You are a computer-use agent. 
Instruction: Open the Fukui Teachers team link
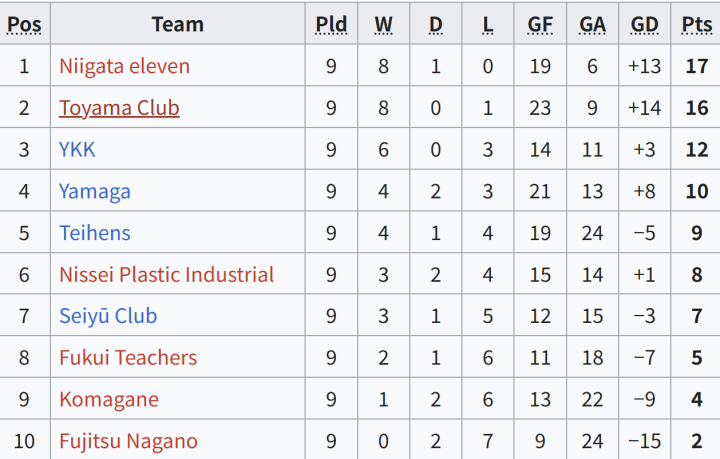[x=128, y=358]
